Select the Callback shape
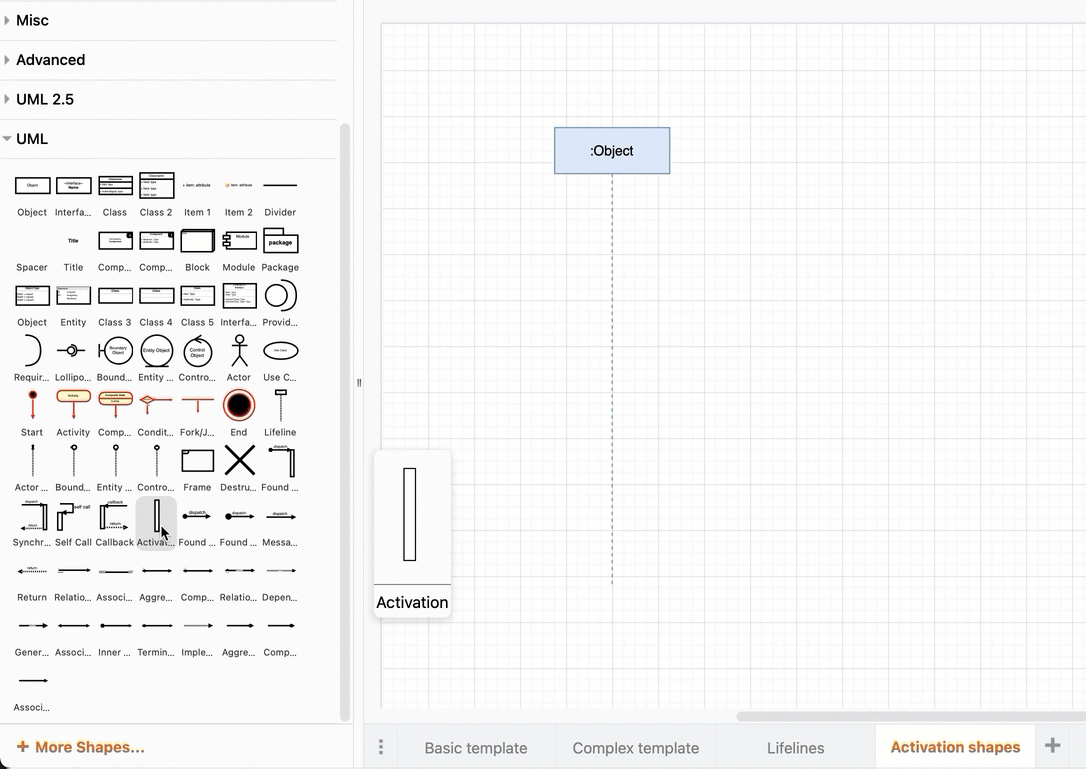 114,515
